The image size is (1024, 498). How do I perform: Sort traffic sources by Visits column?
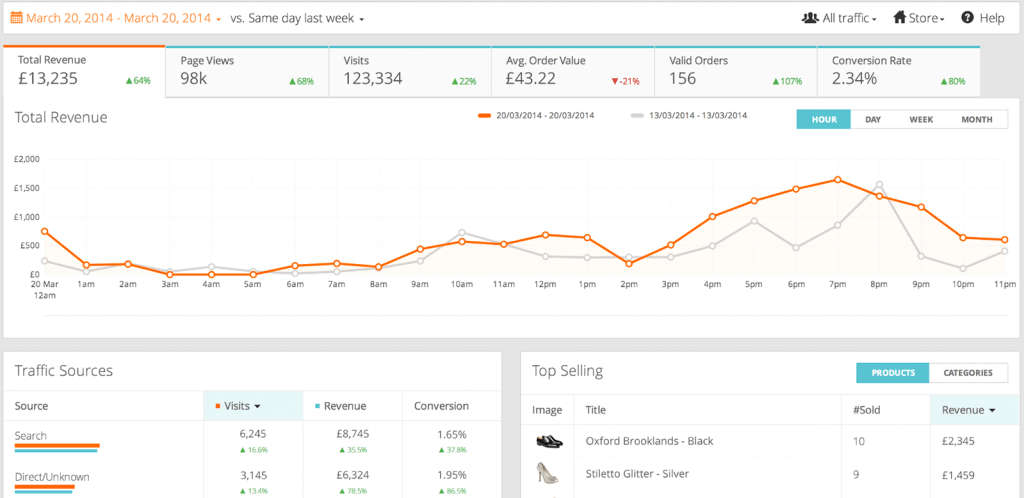[239, 406]
